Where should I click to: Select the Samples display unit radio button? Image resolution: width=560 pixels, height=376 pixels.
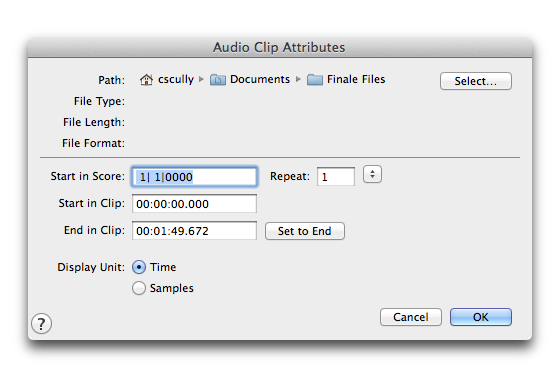[x=139, y=288]
